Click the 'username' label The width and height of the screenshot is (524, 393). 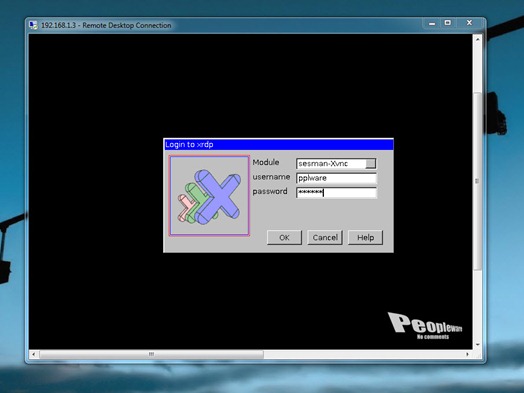tap(271, 177)
